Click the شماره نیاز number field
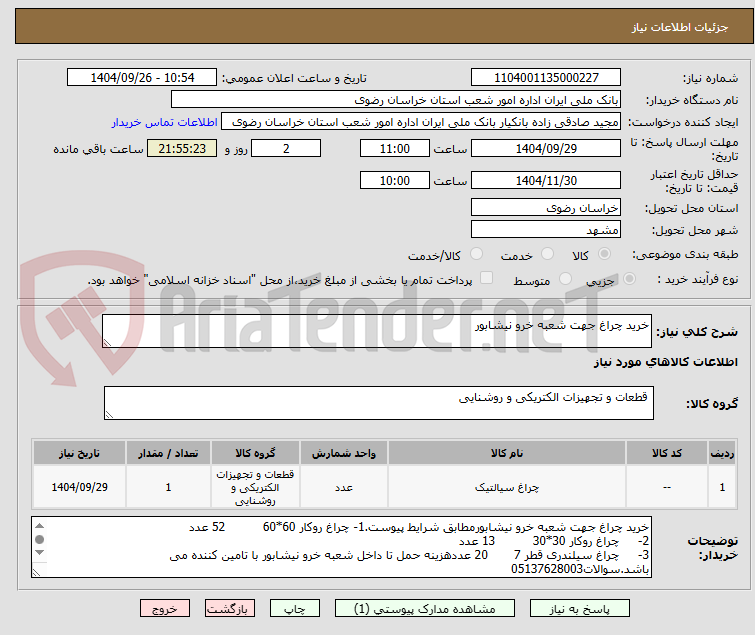The height and width of the screenshot is (635, 755). (x=546, y=78)
